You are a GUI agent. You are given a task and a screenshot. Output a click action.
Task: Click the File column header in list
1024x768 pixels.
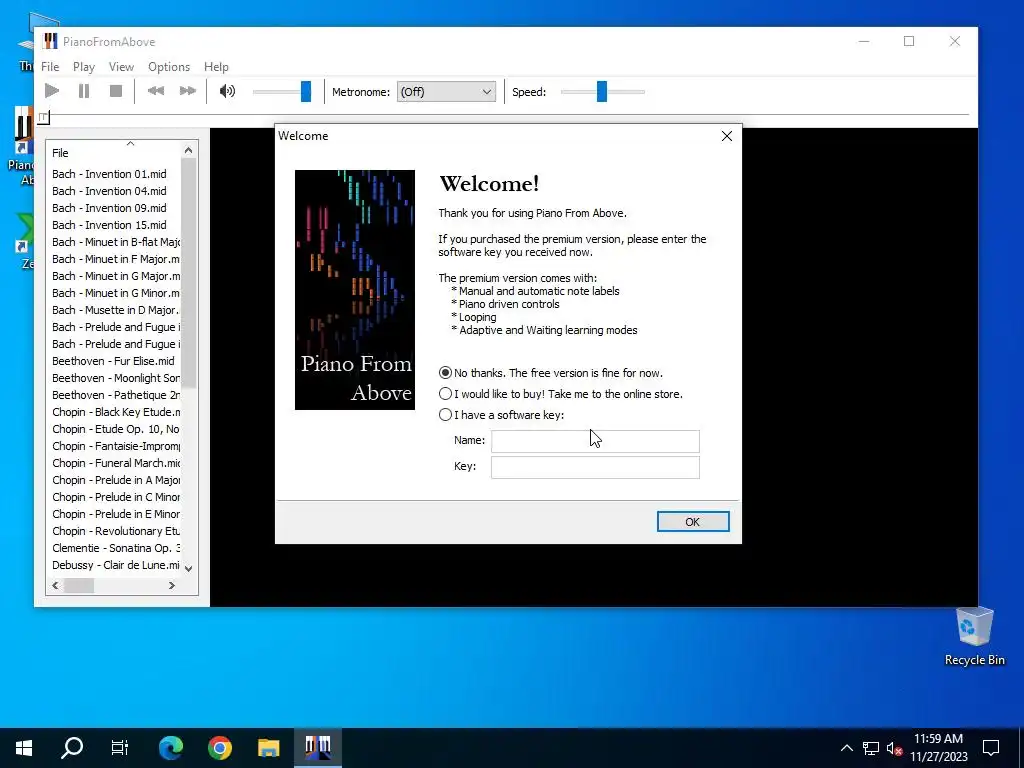pyautogui.click(x=113, y=153)
